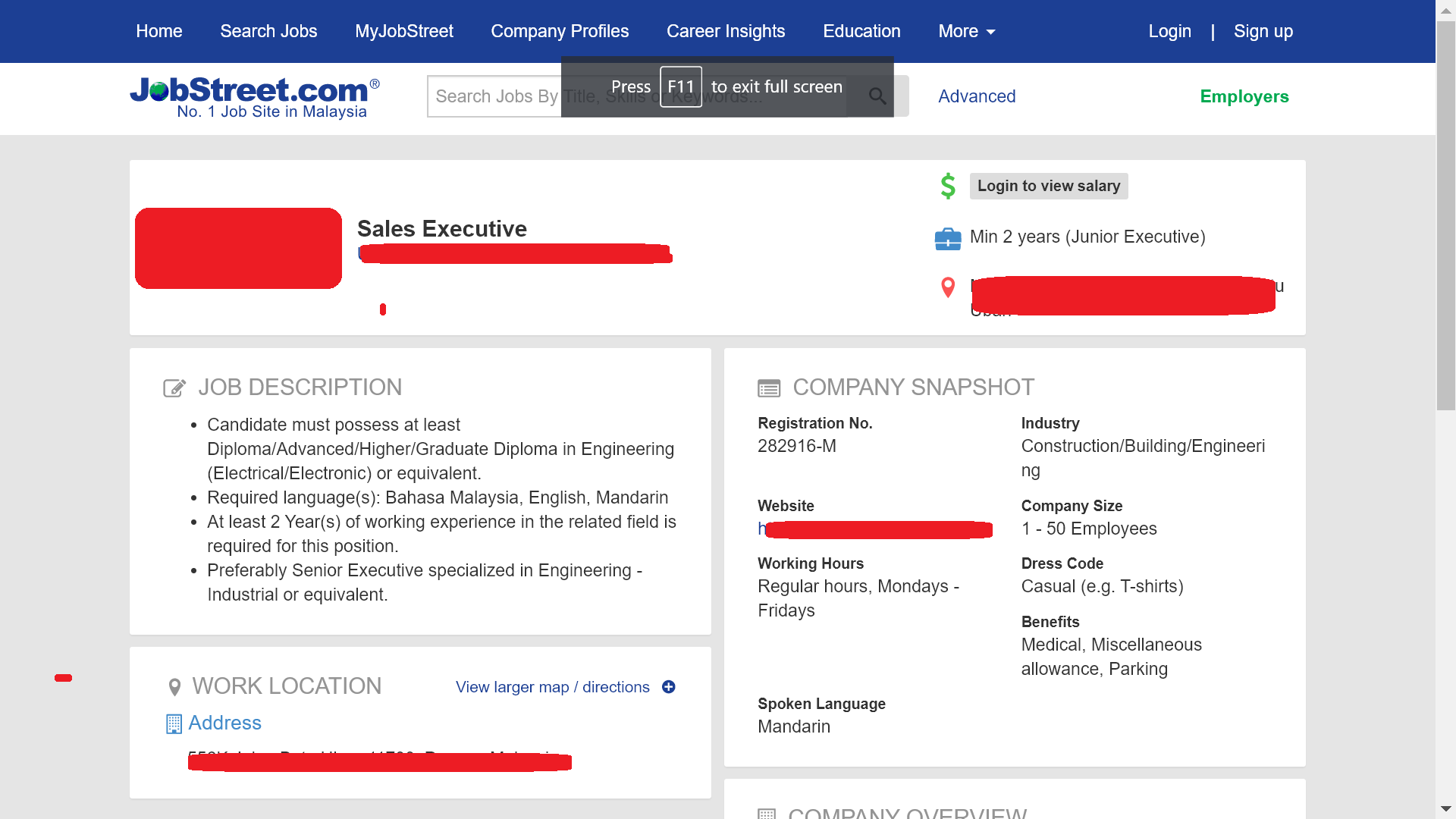Image resolution: width=1456 pixels, height=819 pixels.
Task: Click the Address building icon
Action: [x=174, y=724]
